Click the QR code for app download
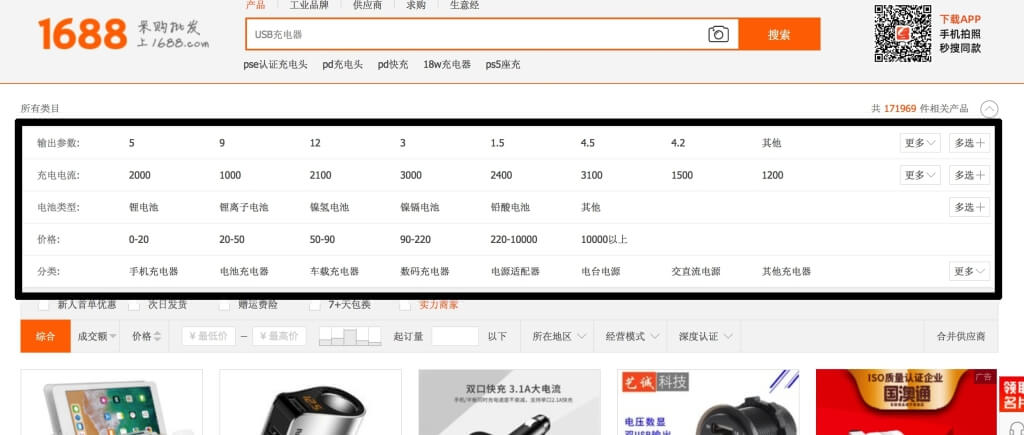1024x435 pixels. (903, 33)
